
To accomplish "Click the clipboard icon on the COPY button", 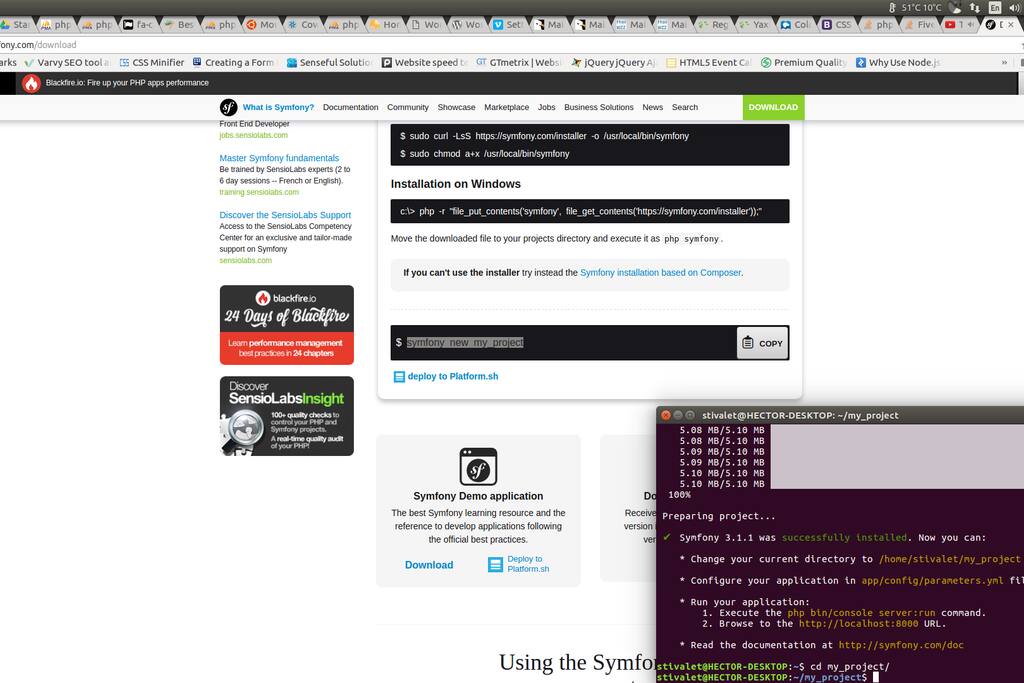I will [x=748, y=343].
